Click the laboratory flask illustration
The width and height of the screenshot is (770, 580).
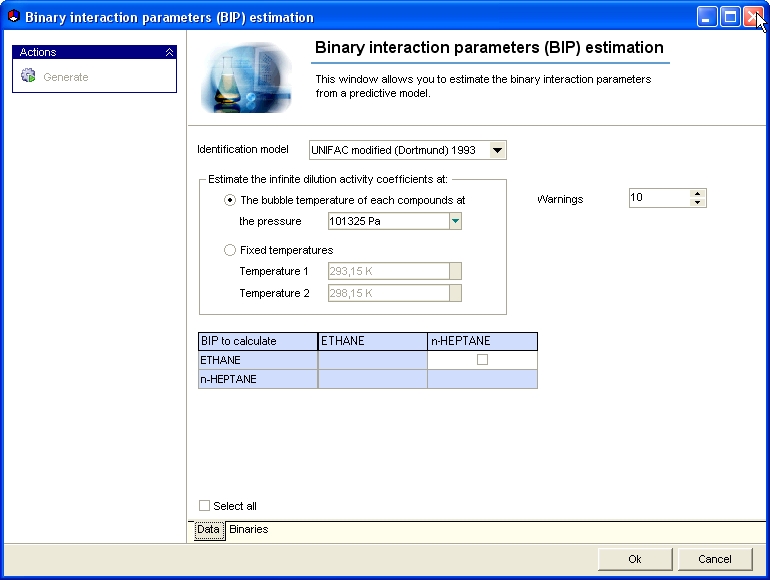[247, 77]
